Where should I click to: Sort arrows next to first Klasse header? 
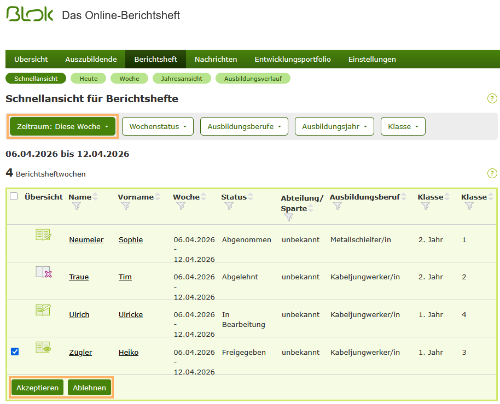tap(447, 197)
